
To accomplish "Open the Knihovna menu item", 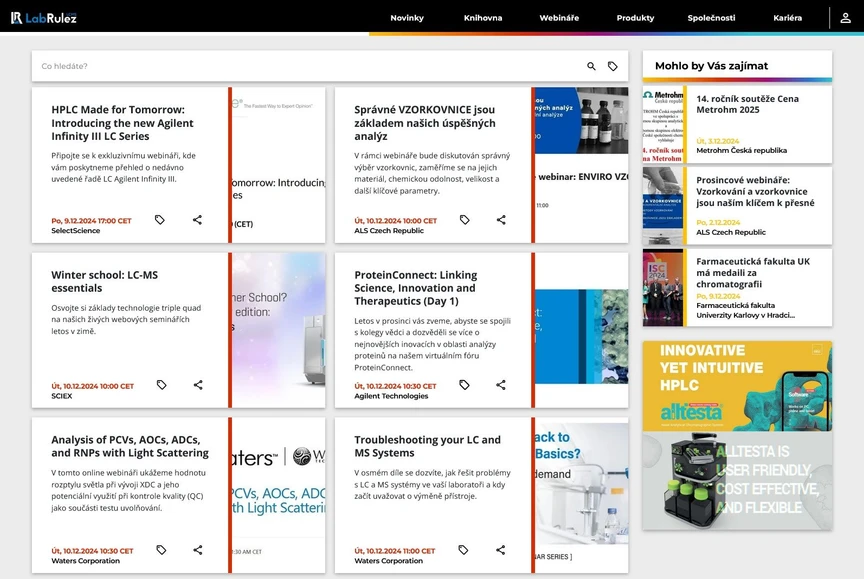I will (x=483, y=18).
